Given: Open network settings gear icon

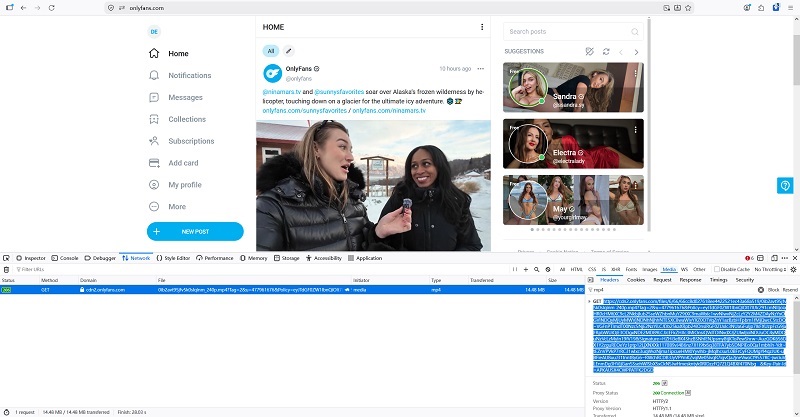Looking at the screenshot, I should (x=793, y=269).
